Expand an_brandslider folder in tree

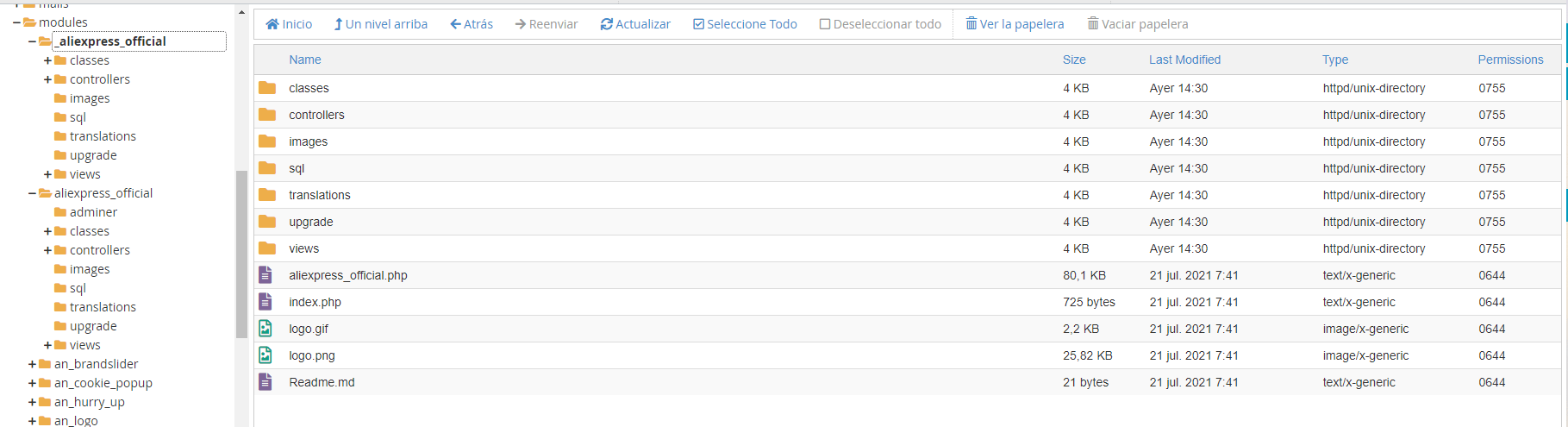pyautogui.click(x=32, y=364)
